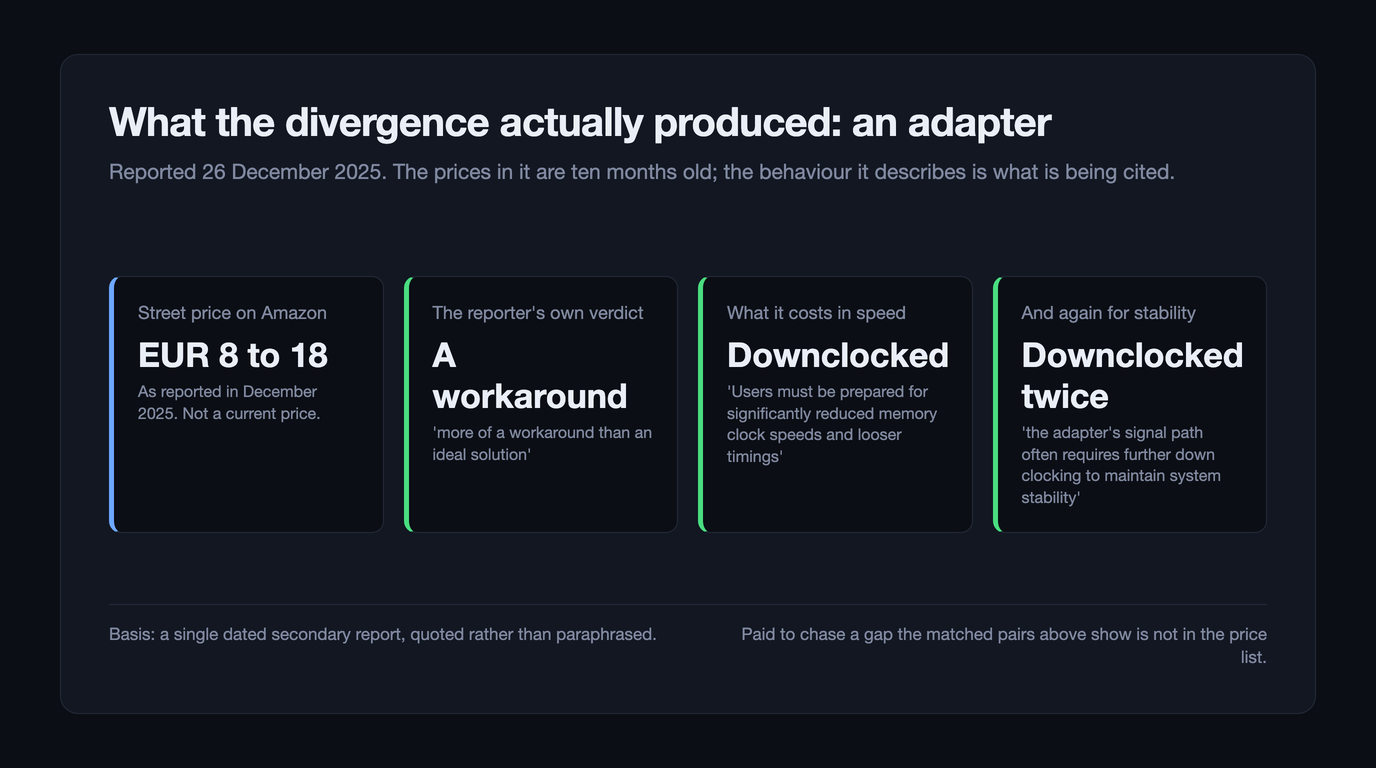Image resolution: width=1376 pixels, height=768 pixels.
Task: Click the quote 'more of a workaround than an ideal solution'
Action: point(542,443)
